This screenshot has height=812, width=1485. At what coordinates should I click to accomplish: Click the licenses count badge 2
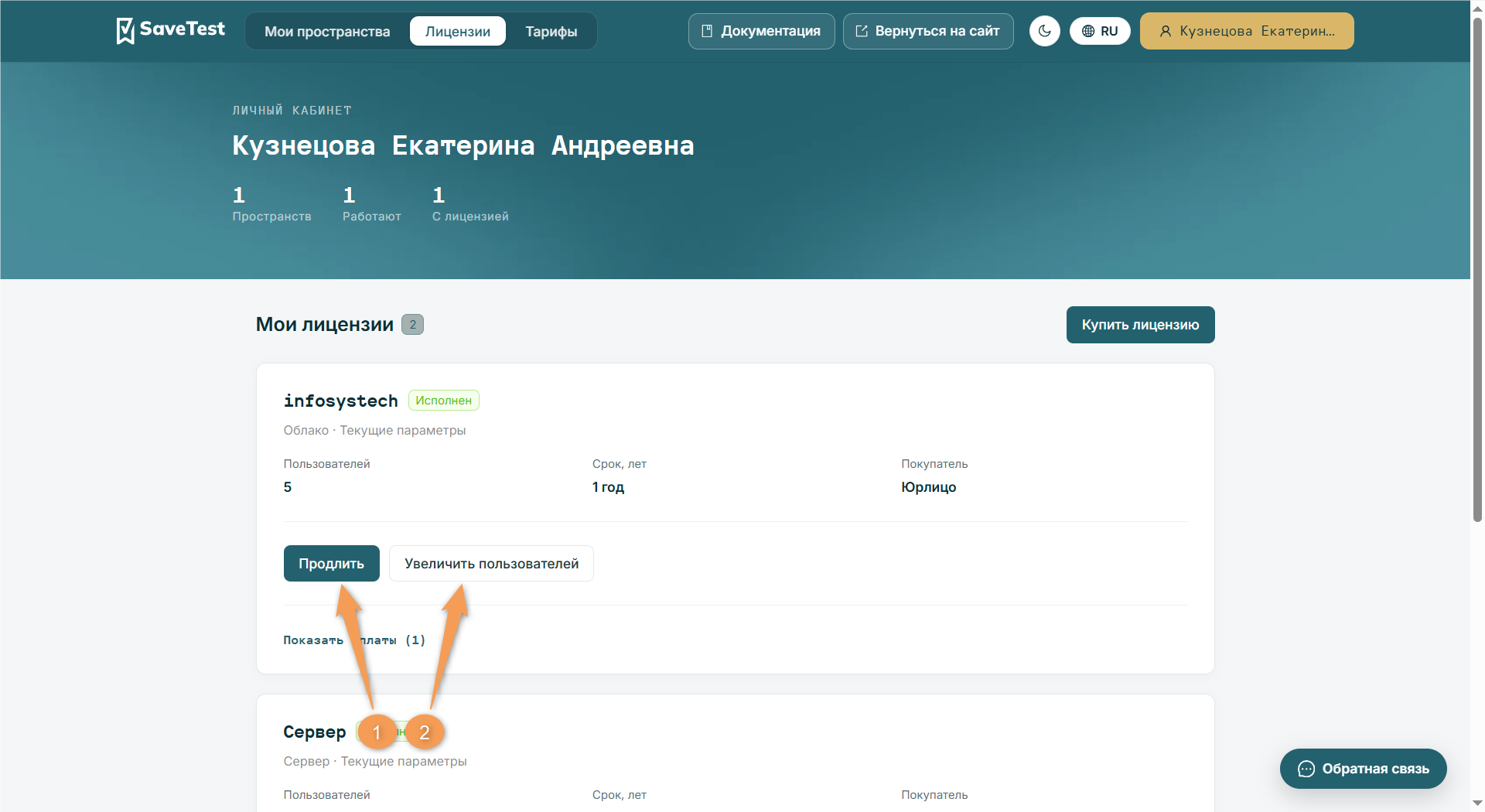click(413, 325)
